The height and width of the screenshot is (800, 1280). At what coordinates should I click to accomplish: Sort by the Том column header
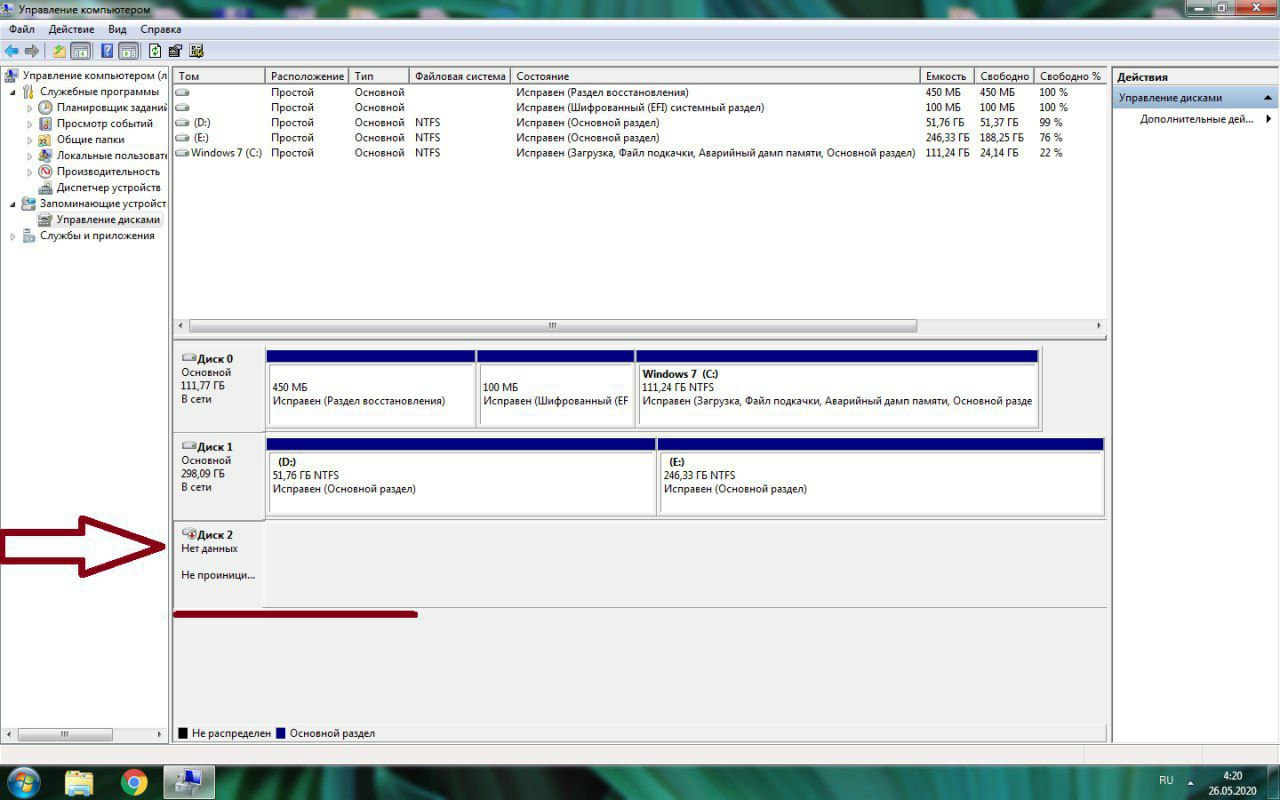pos(219,76)
